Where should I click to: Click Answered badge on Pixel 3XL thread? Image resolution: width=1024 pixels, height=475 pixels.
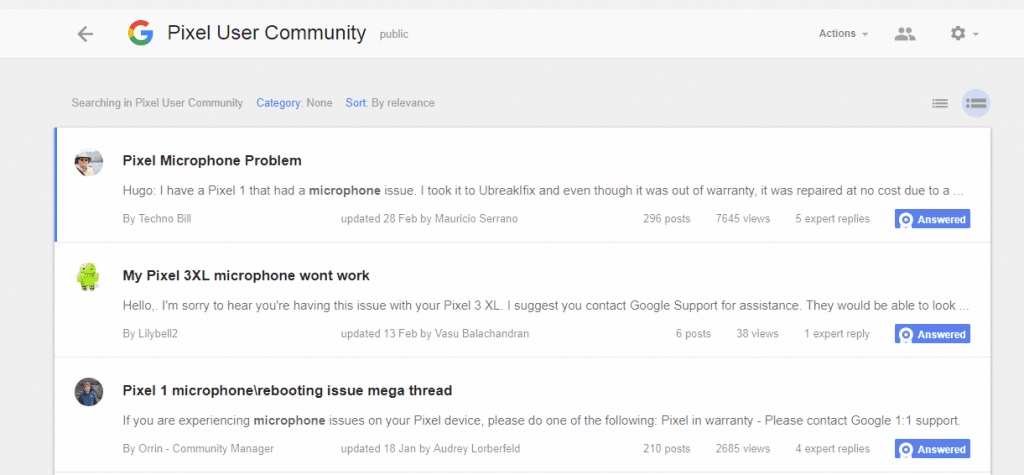point(932,334)
